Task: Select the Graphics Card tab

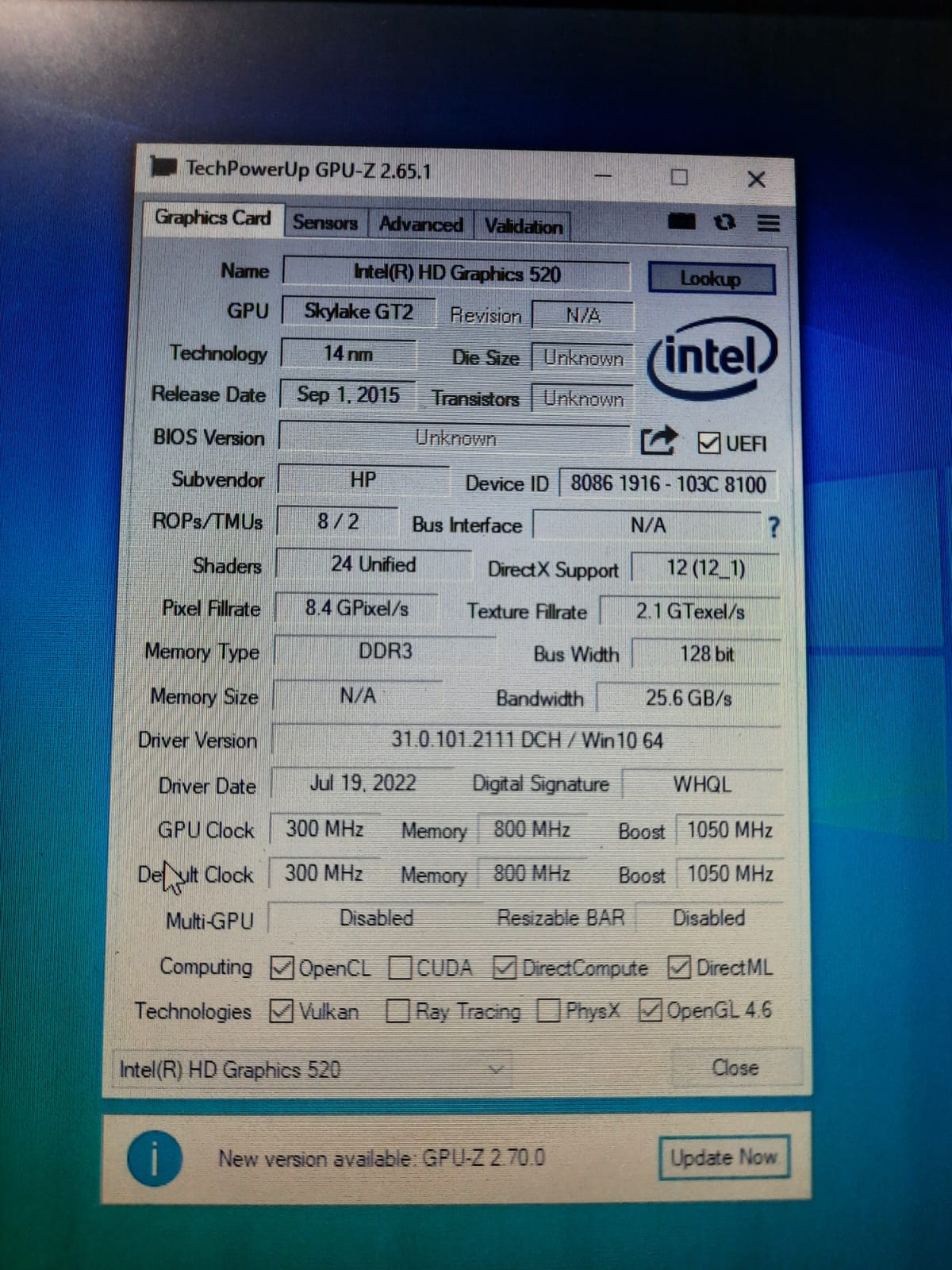Action: 213,217
